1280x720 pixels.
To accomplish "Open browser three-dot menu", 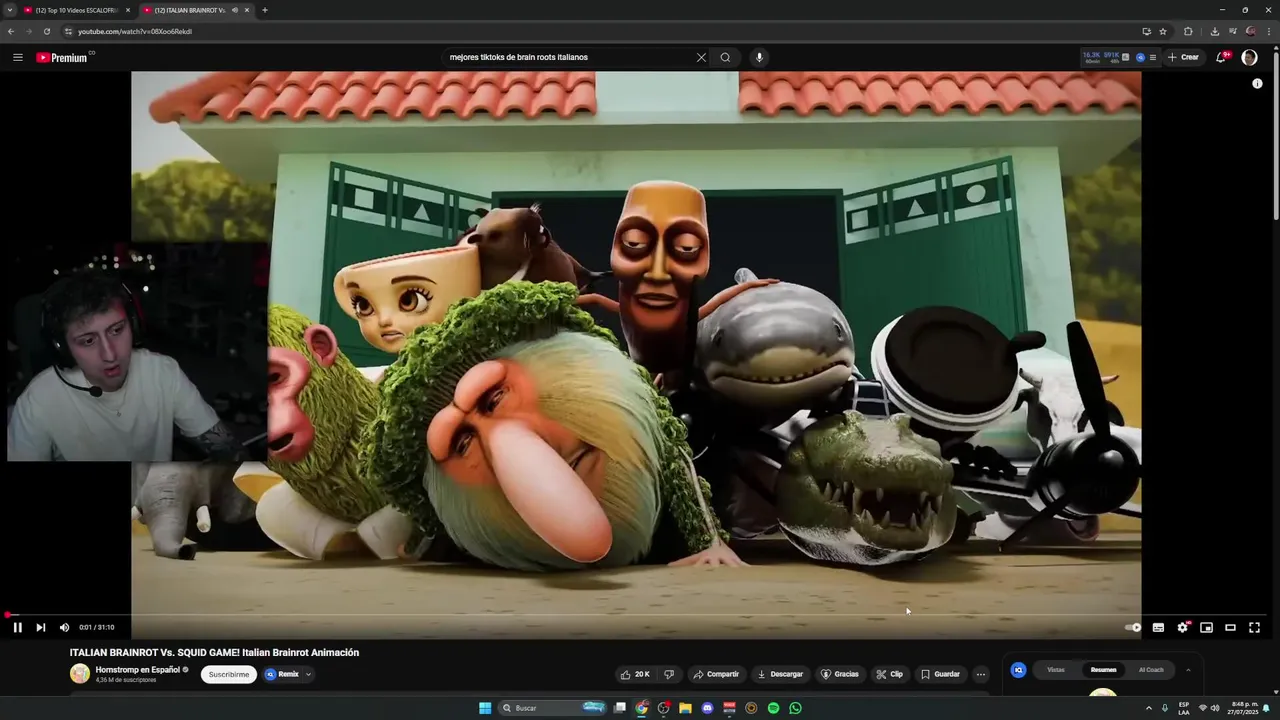I will point(1269,31).
